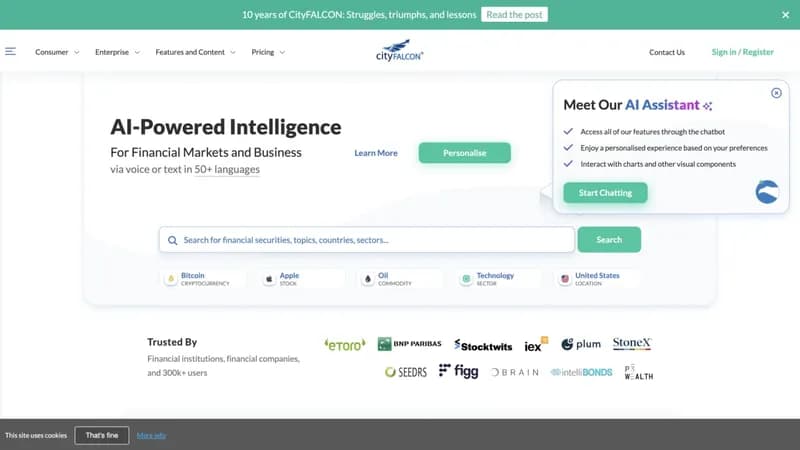Click the eToro partner logo
The width and height of the screenshot is (800, 450).
pyautogui.click(x=345, y=344)
